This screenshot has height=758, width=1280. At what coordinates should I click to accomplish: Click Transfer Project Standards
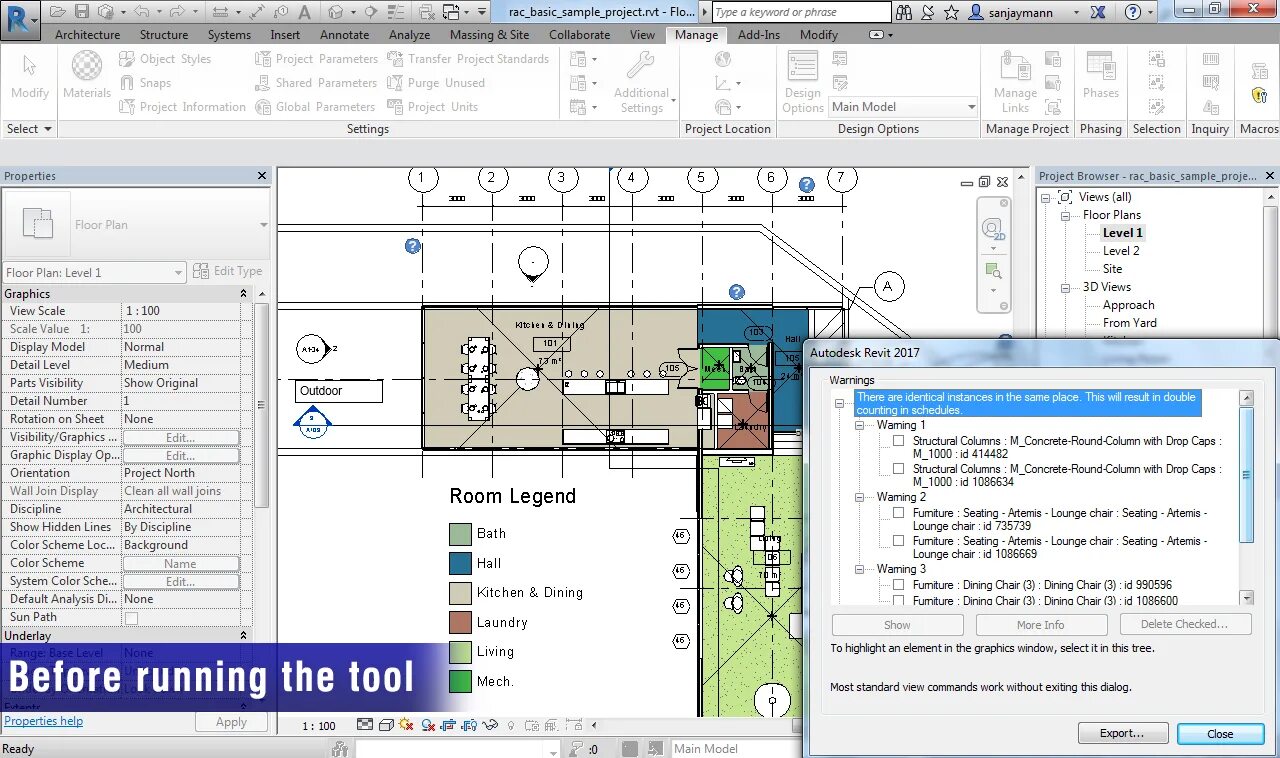(467, 59)
